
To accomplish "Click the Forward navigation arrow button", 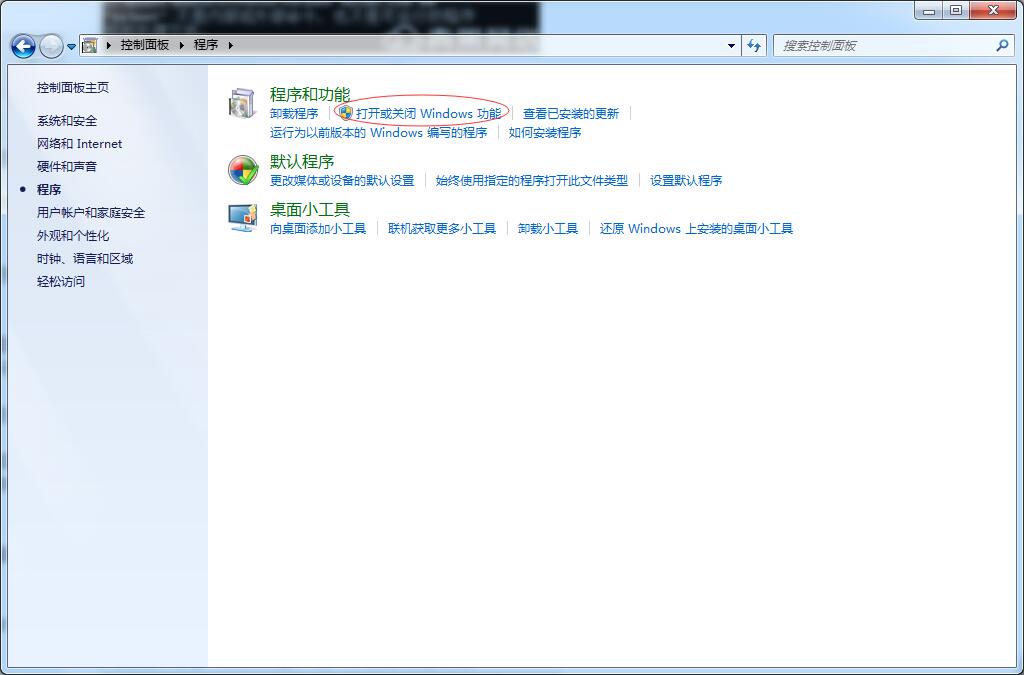I will [x=51, y=46].
